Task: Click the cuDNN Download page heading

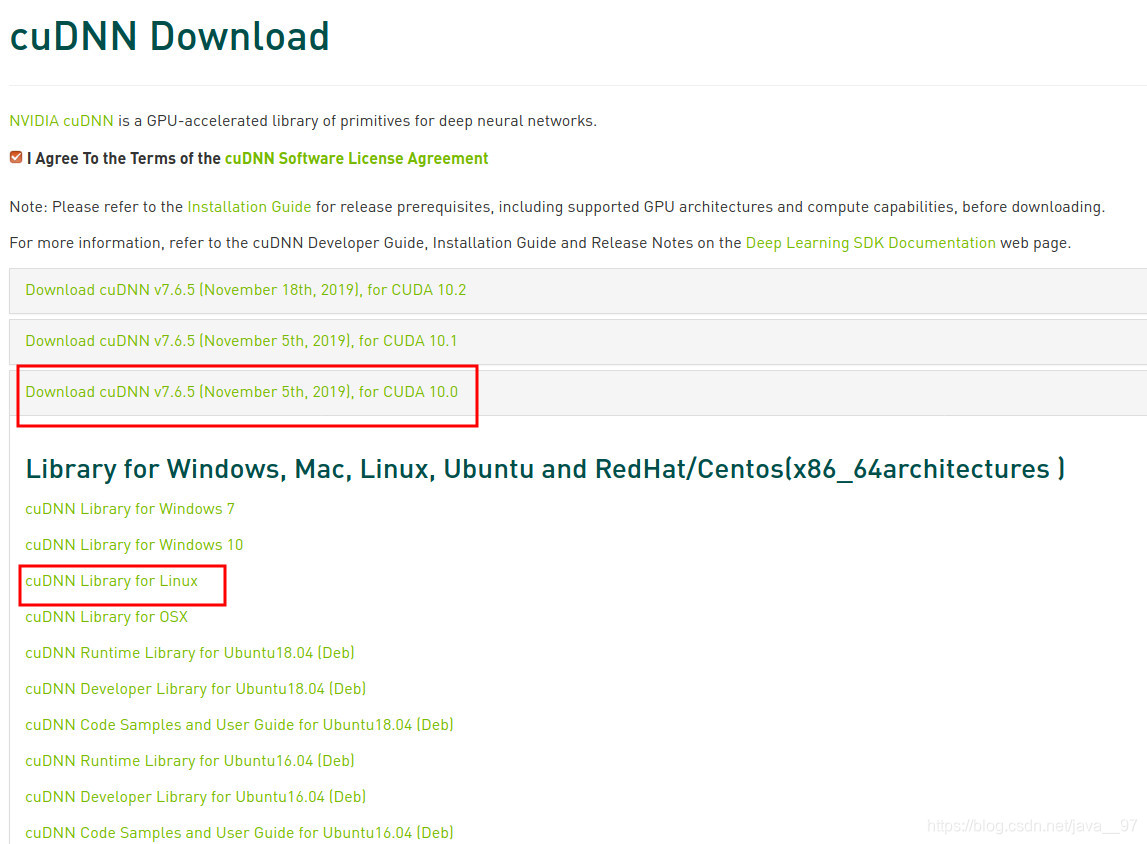Action: tap(170, 37)
